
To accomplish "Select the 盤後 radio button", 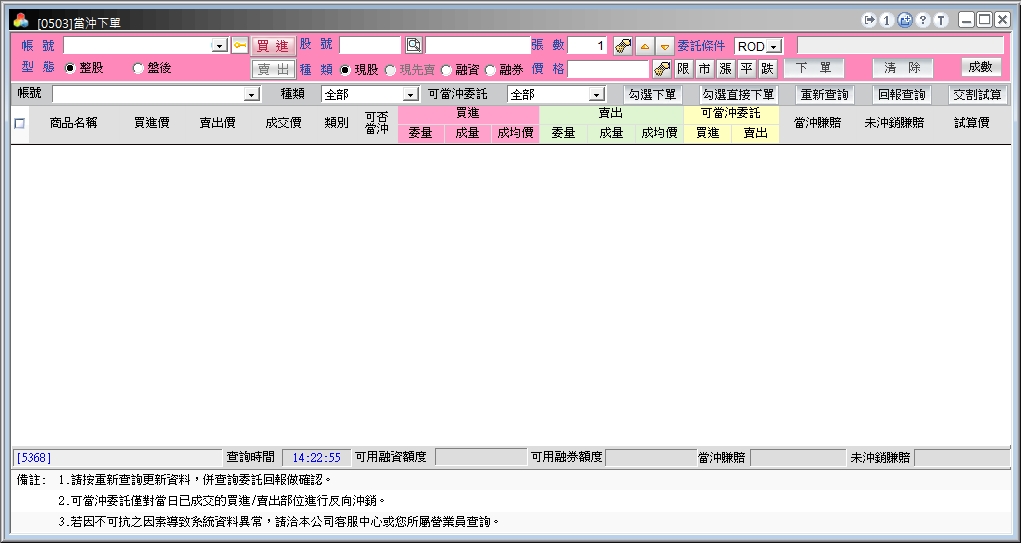I will pyautogui.click(x=138, y=68).
